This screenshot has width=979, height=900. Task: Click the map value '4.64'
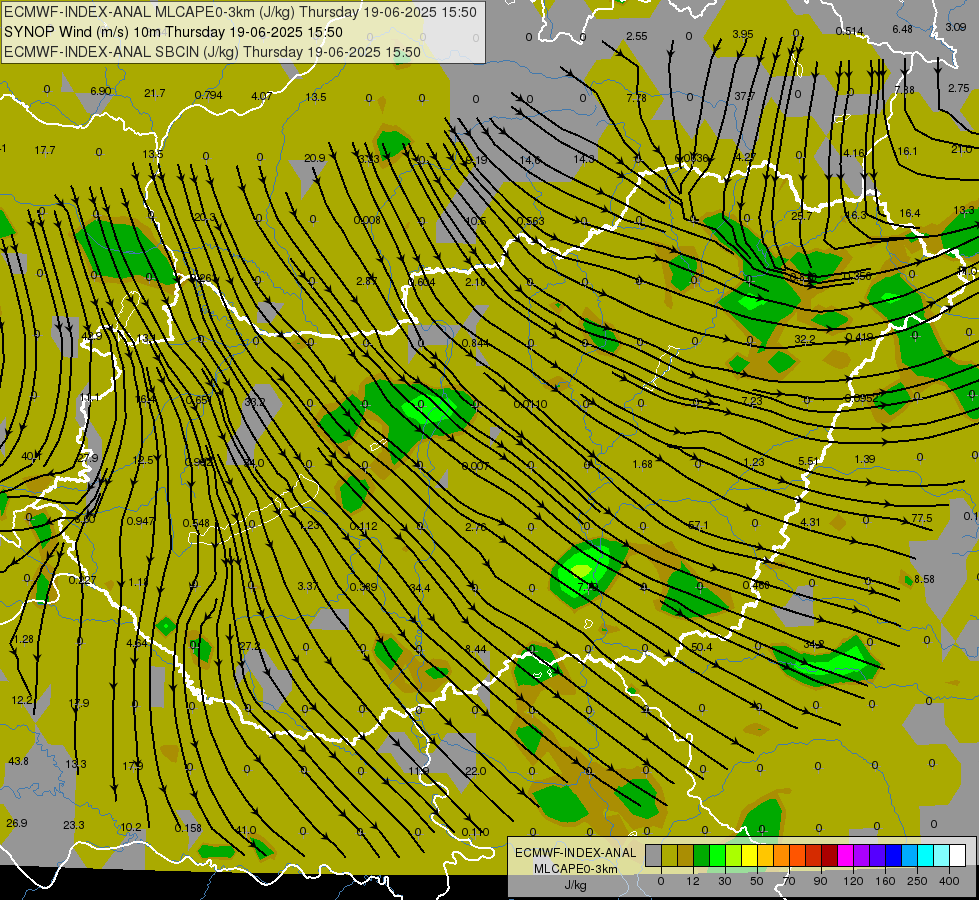pyautogui.click(x=137, y=643)
